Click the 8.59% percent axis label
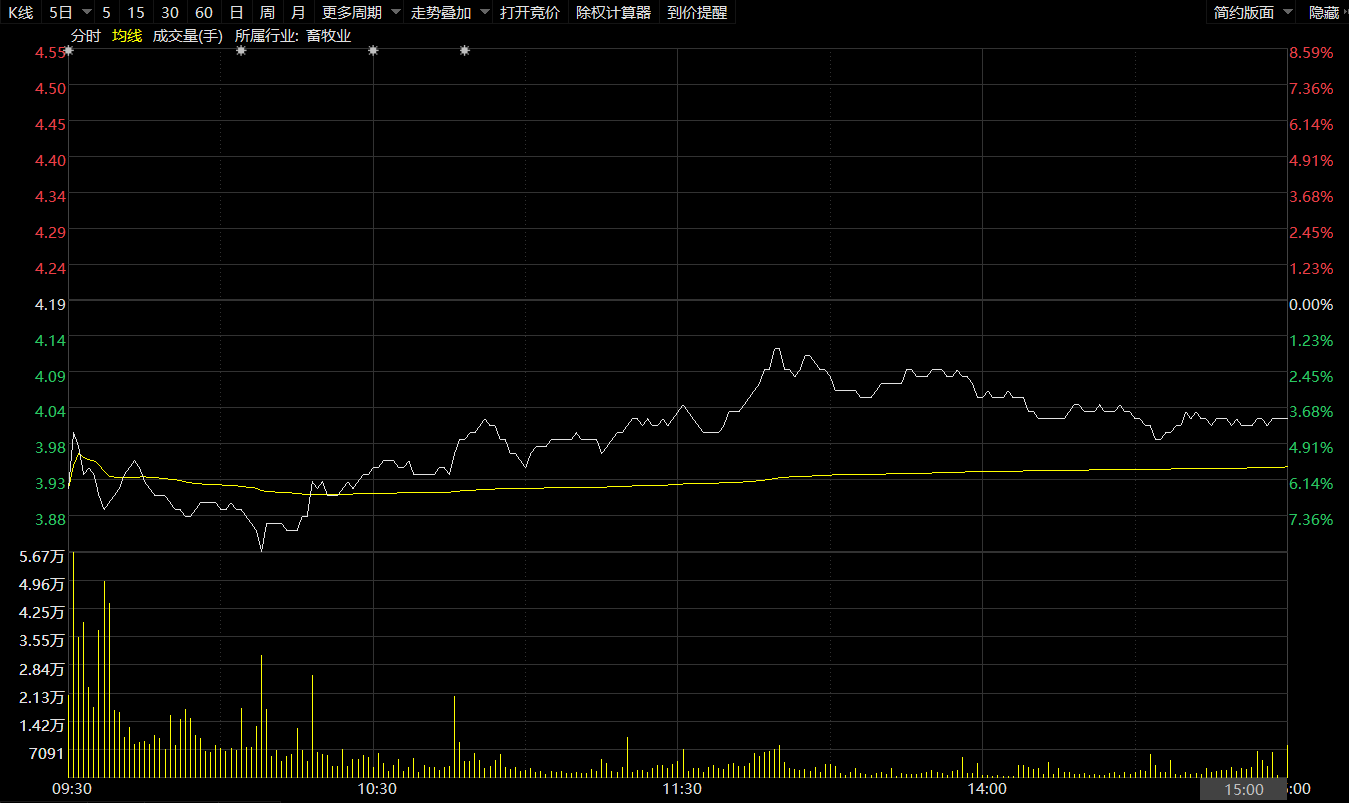This screenshot has width=1349, height=803. [x=1311, y=52]
